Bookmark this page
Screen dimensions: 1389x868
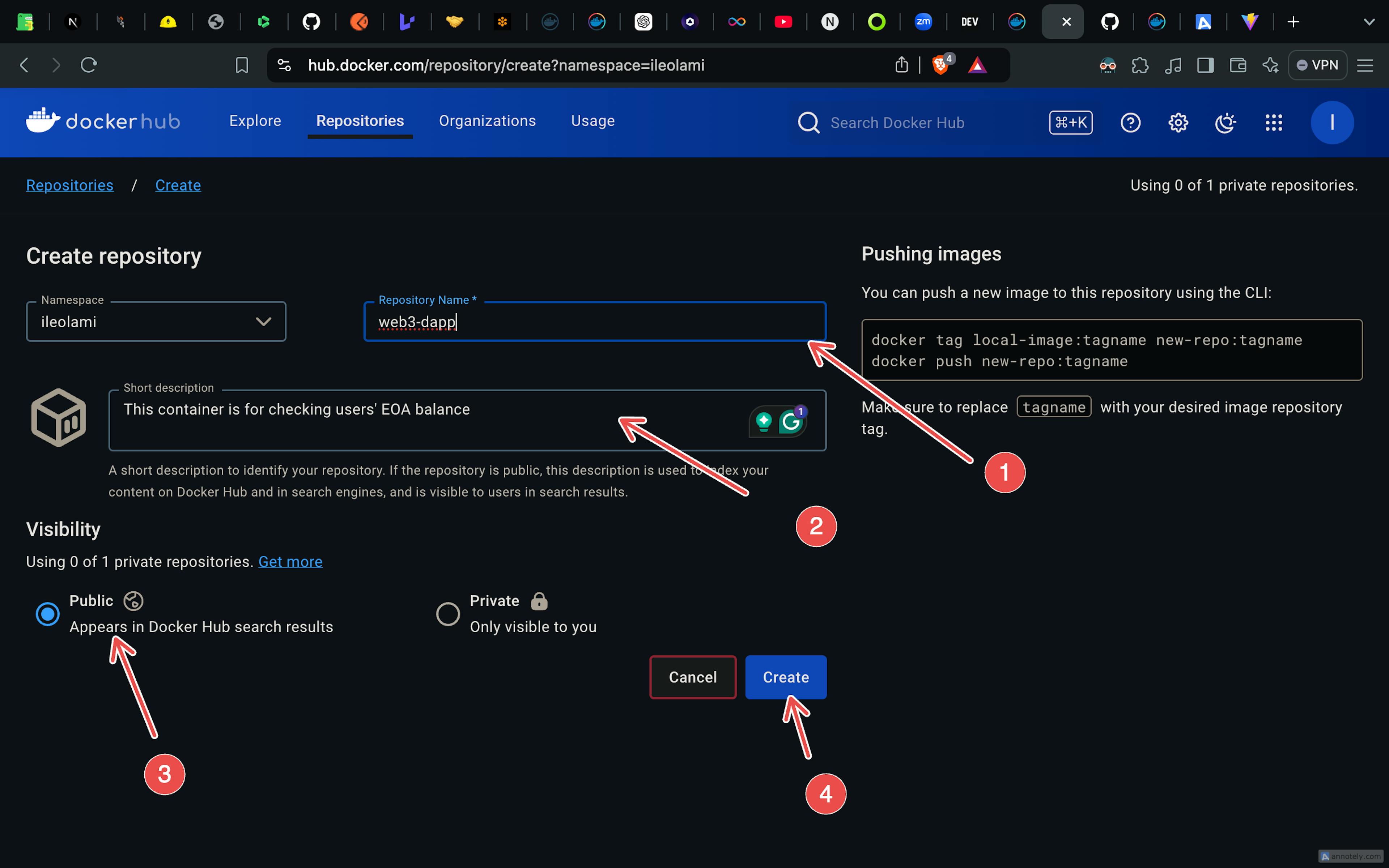(x=242, y=65)
